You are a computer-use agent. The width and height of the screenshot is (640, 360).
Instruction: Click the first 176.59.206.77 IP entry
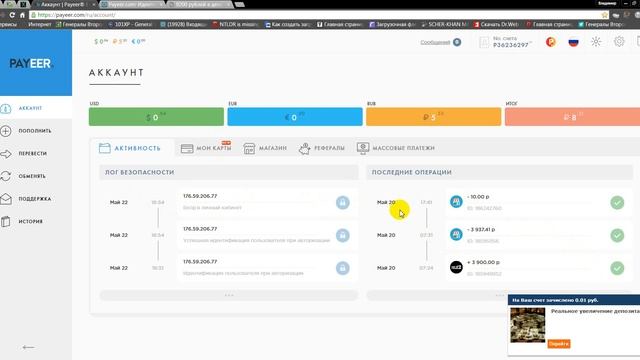[200, 196]
